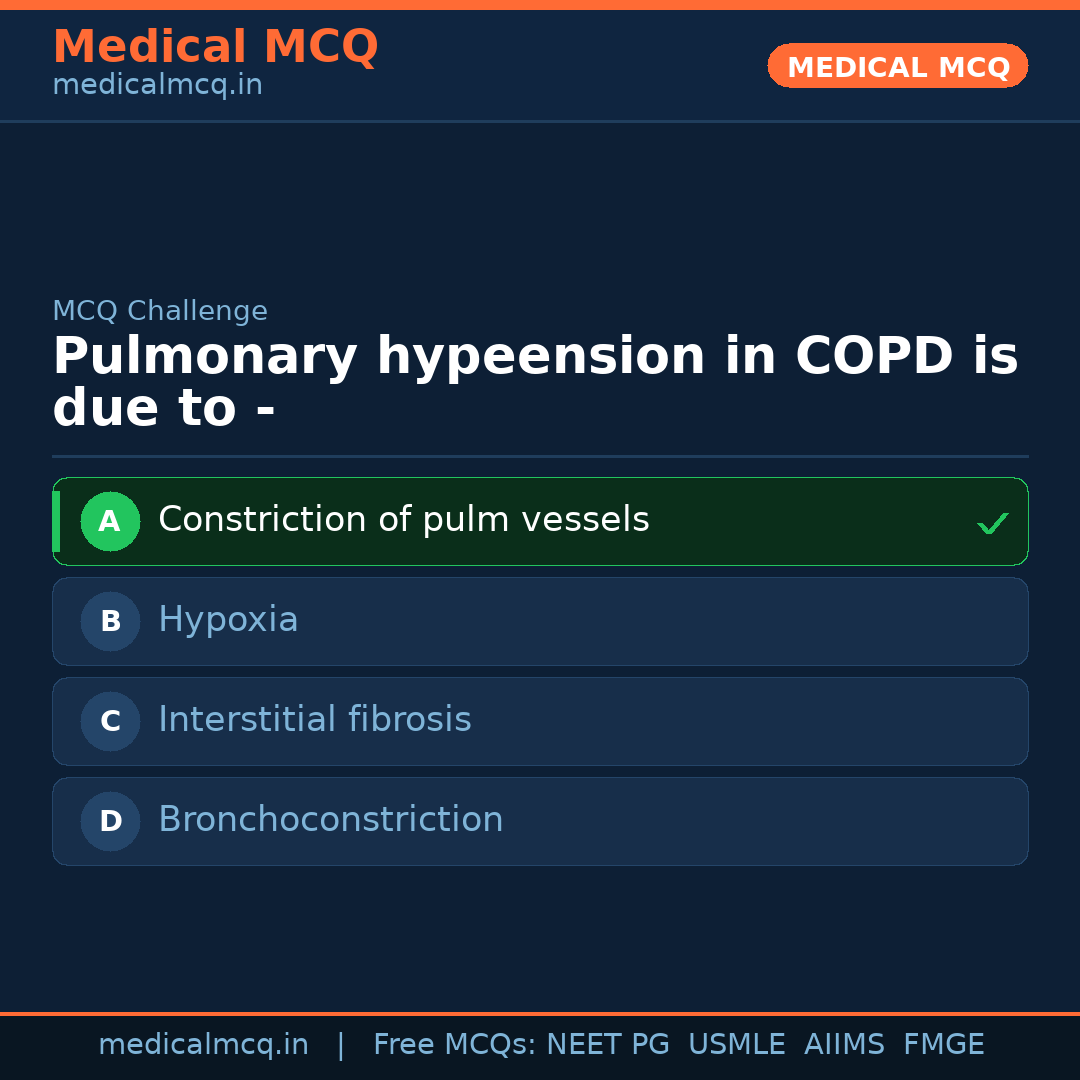
Task: Click "USMLE" in the footer
Action: tap(736, 1045)
